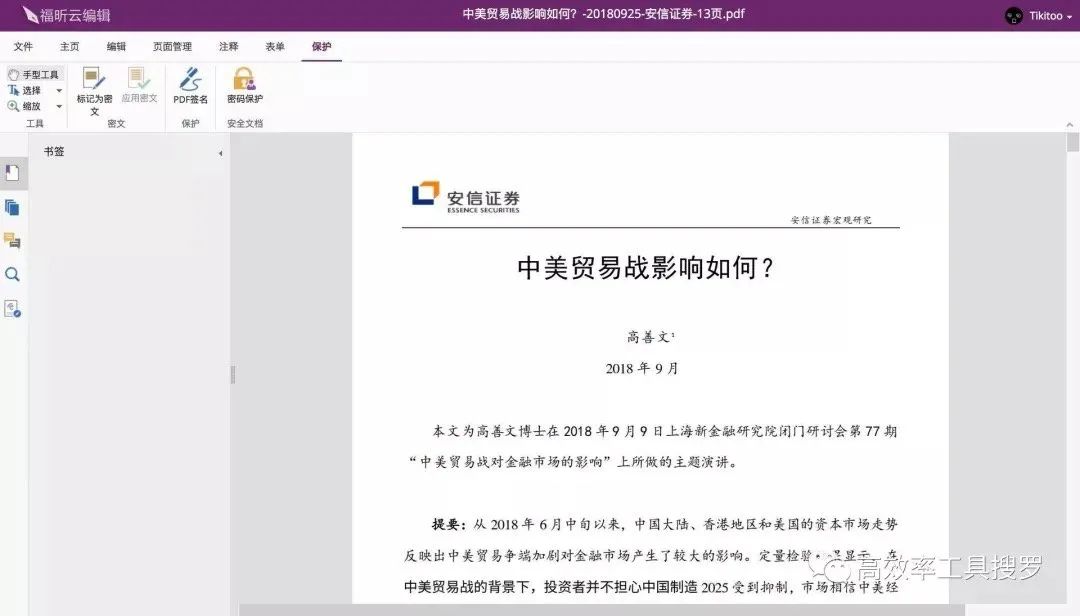Switch to the 注释 ribbon tab
The height and width of the screenshot is (616, 1080).
coord(228,46)
